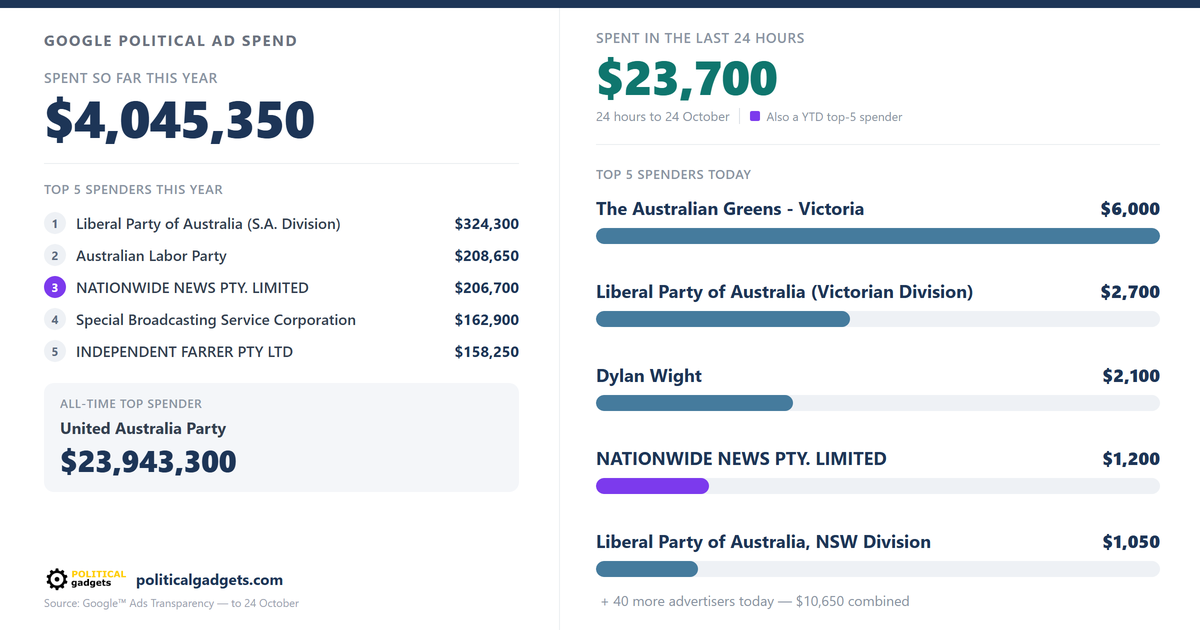Click the rank 1 number badge
This screenshot has width=1200, height=630.
point(55,224)
